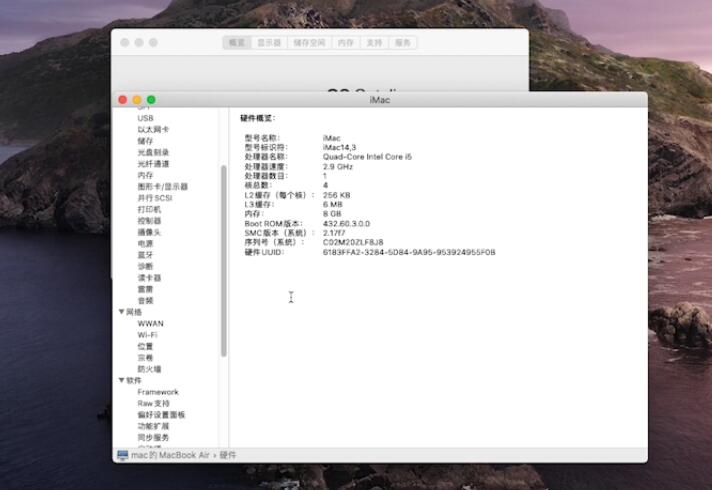Select 控制器 in the sidebar
This screenshot has width=712, height=490.
point(149,221)
